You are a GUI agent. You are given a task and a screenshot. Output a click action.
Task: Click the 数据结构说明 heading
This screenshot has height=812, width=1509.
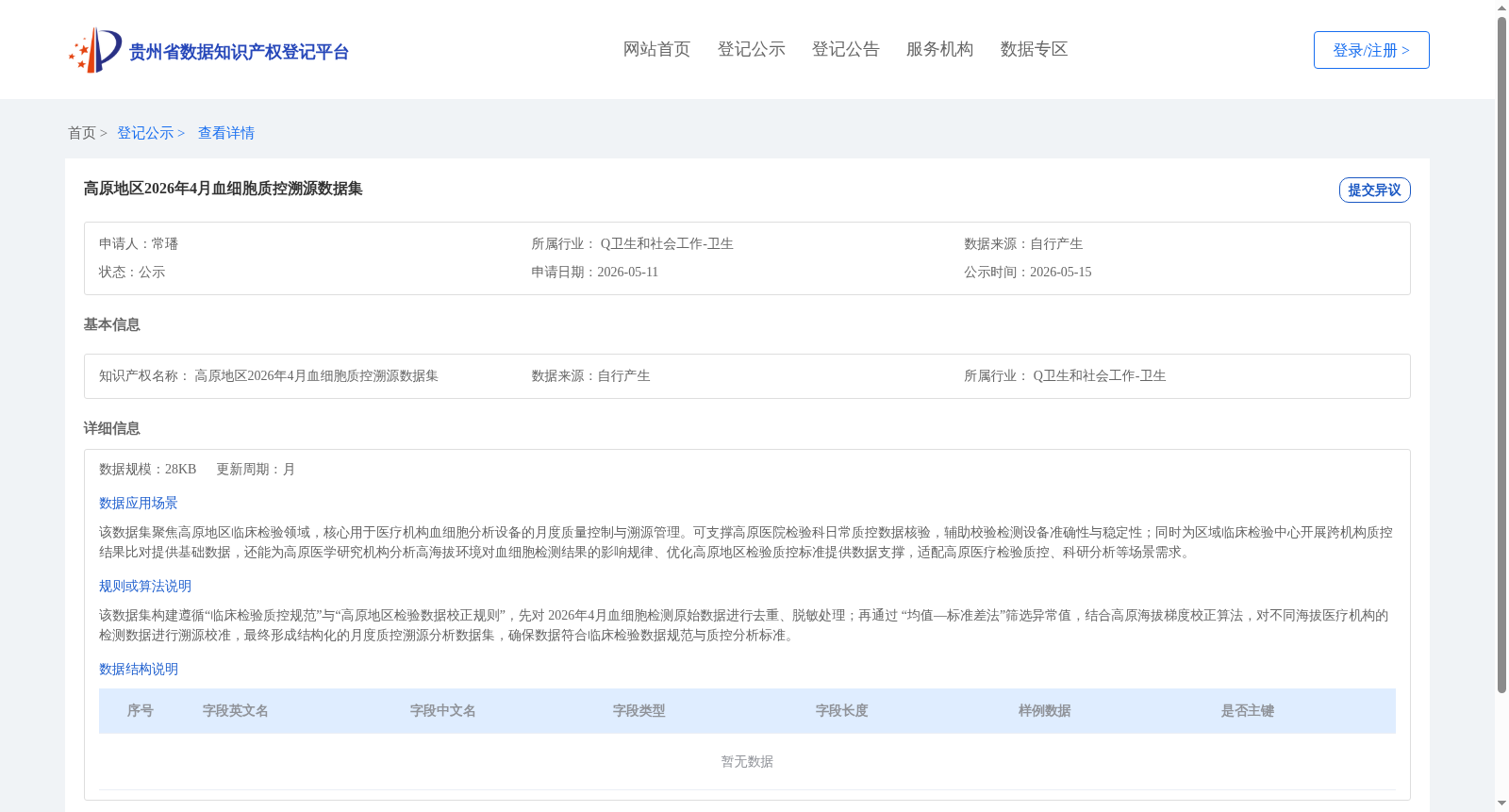pos(139,669)
